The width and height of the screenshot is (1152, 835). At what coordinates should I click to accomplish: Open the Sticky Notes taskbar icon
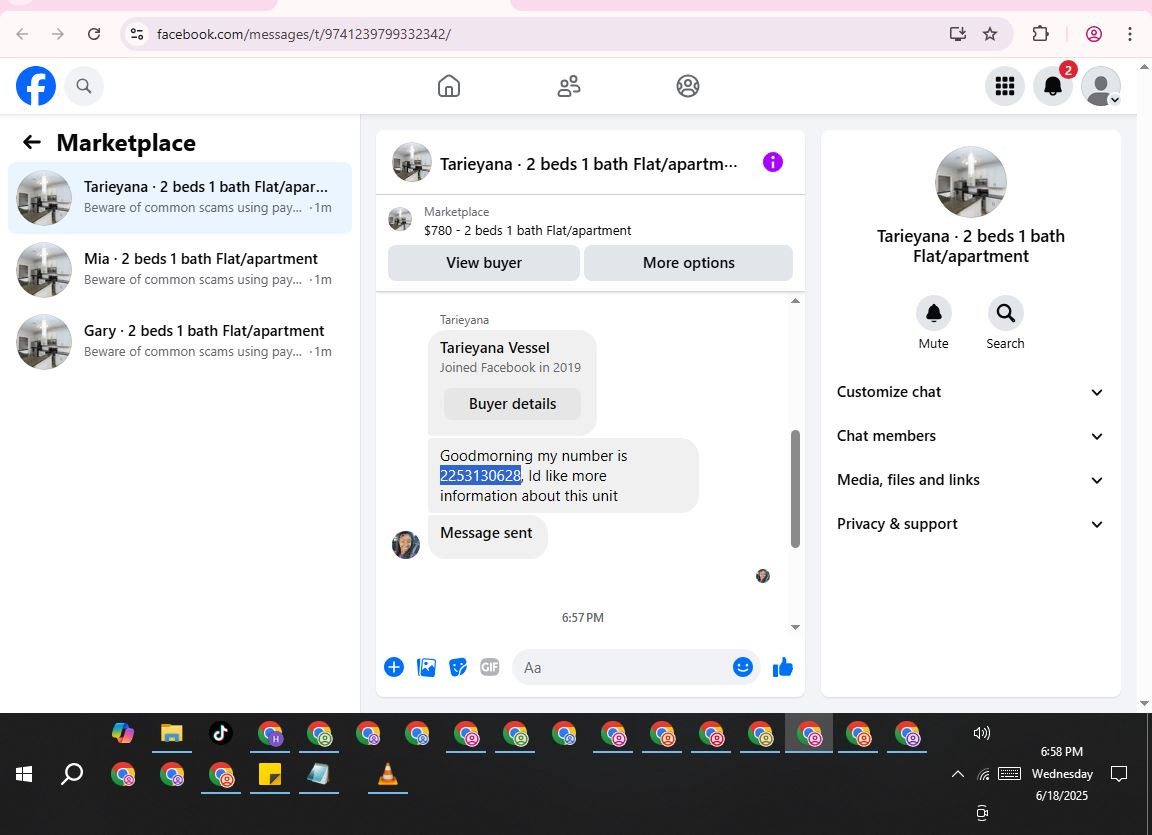[x=270, y=774]
